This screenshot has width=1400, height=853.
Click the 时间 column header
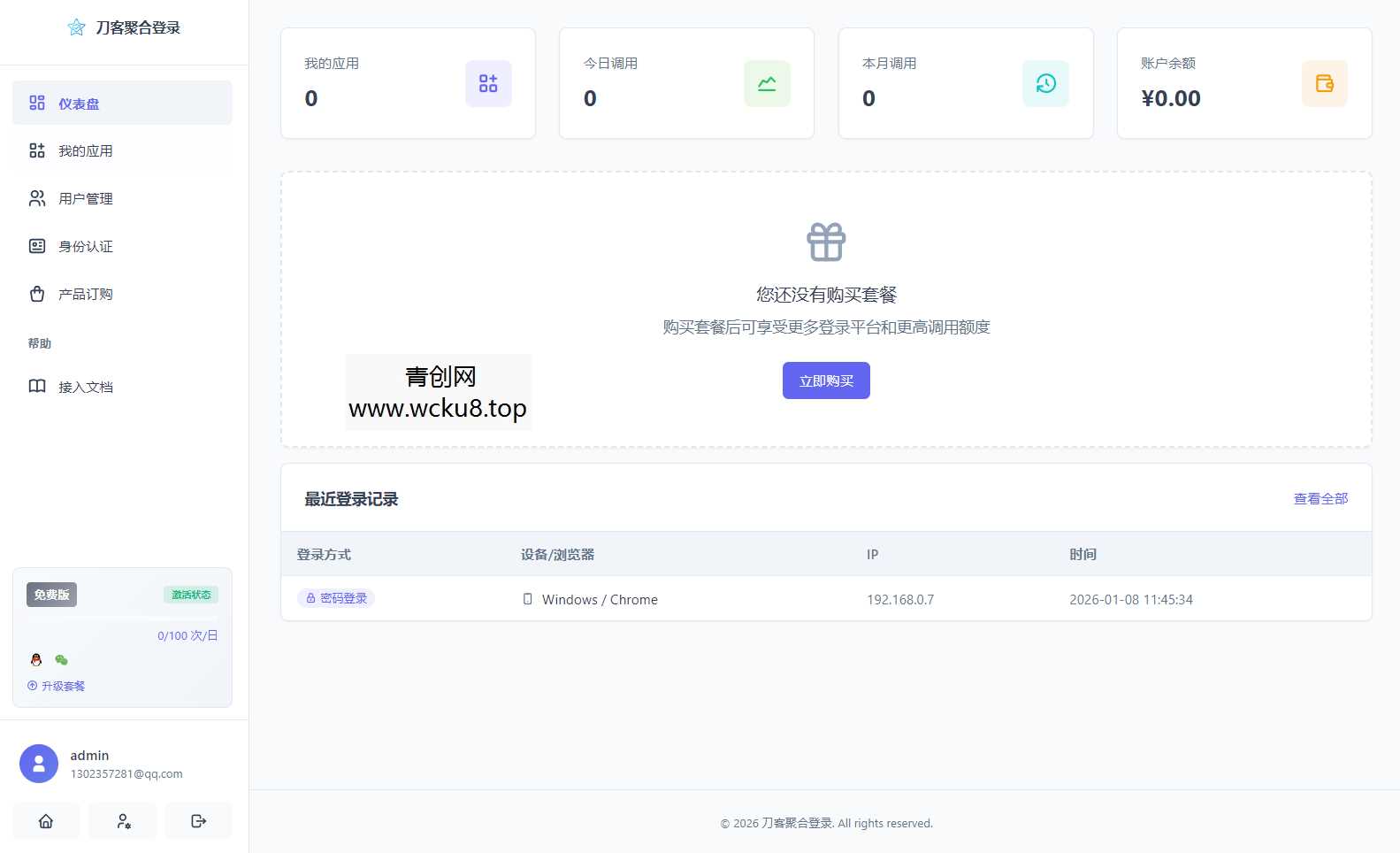(1083, 554)
